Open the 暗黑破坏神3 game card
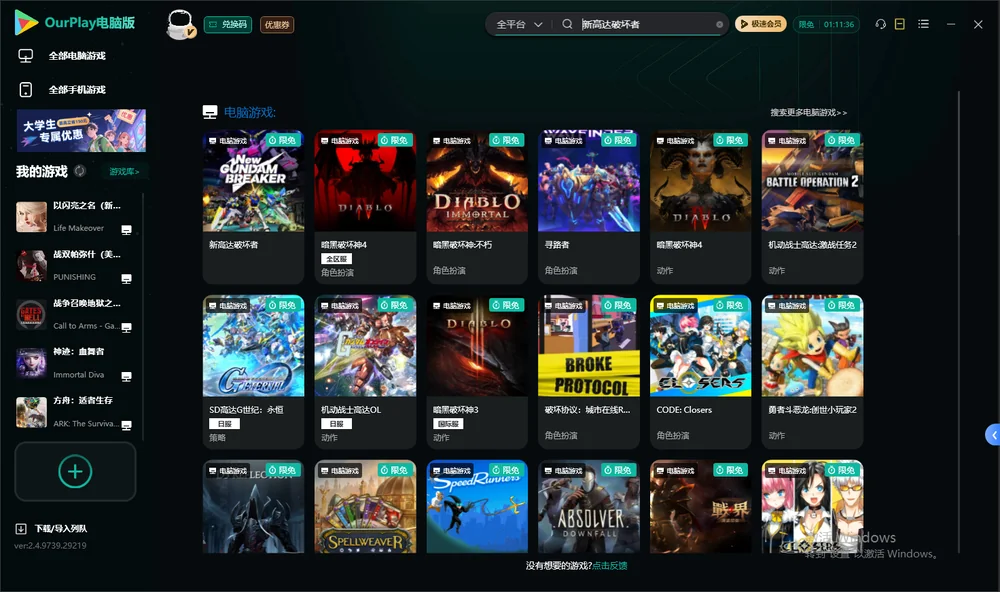Screen dimensions: 1000x592 click(477, 372)
